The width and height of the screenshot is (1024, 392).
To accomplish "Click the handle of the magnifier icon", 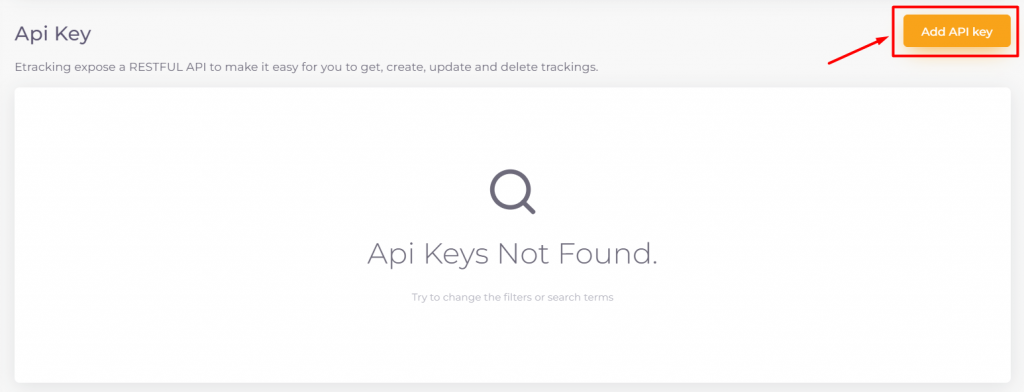I will click(x=528, y=206).
